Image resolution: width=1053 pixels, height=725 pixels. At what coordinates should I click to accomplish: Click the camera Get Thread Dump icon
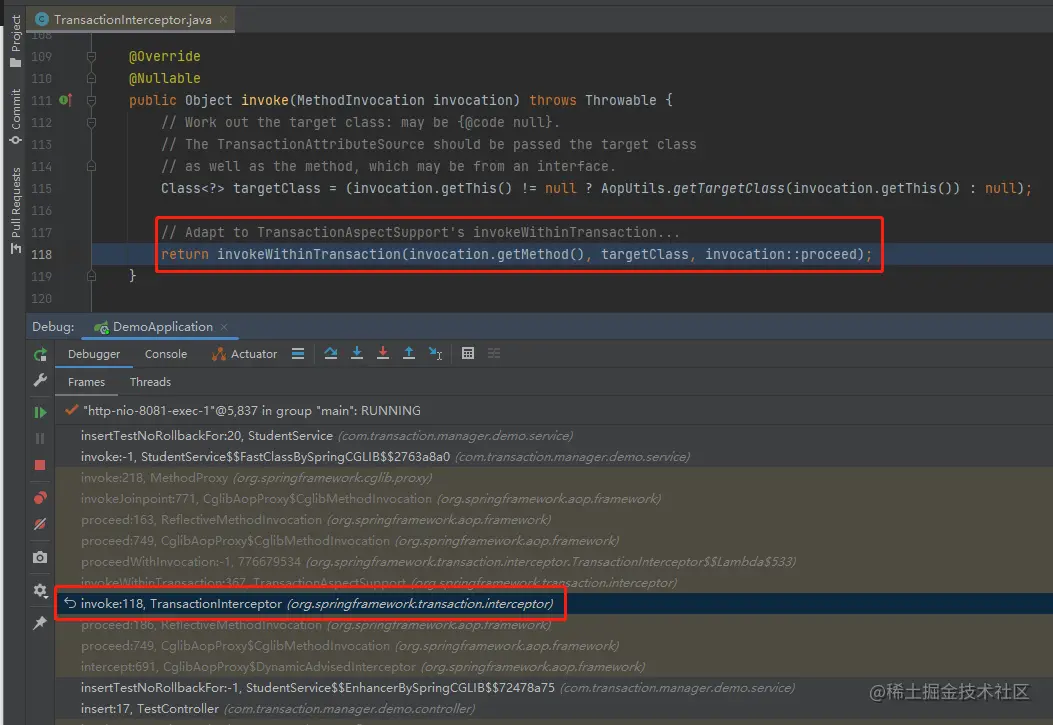[40, 557]
